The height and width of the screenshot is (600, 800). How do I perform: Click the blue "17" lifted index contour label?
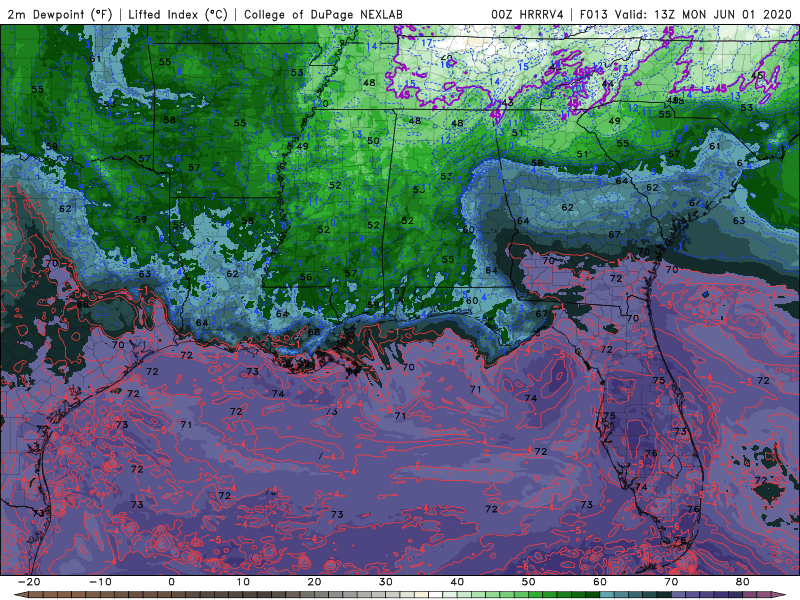click(x=427, y=43)
